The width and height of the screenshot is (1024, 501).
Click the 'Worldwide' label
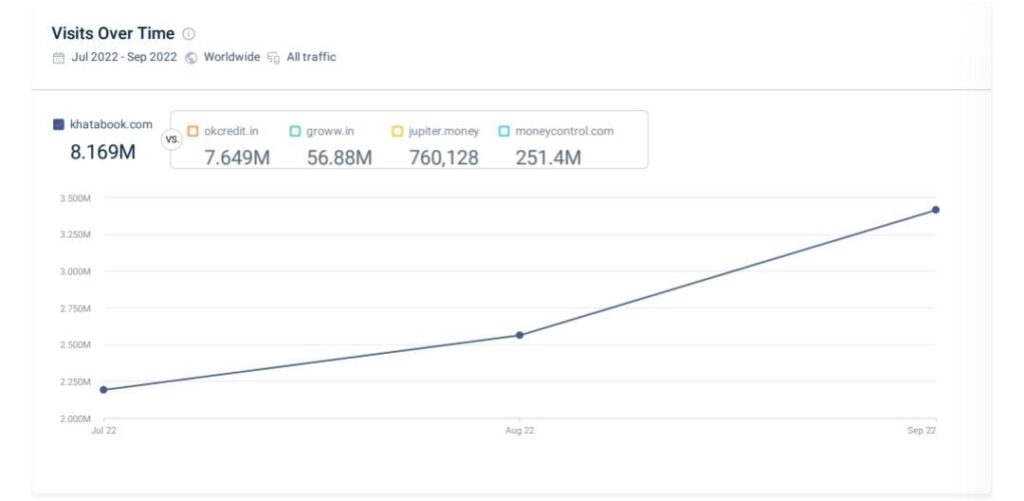coord(232,57)
